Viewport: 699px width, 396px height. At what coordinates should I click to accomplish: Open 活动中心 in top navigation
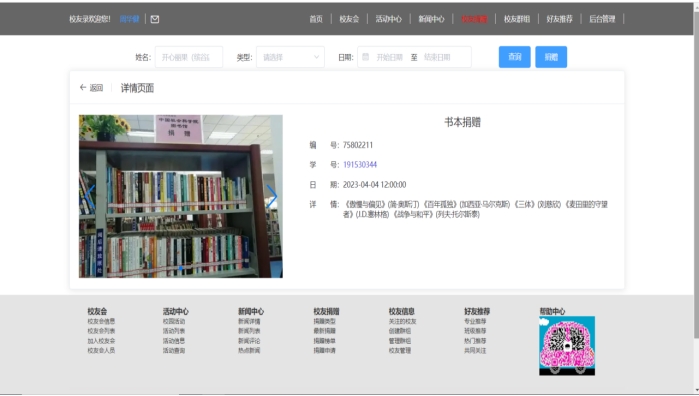(x=388, y=19)
